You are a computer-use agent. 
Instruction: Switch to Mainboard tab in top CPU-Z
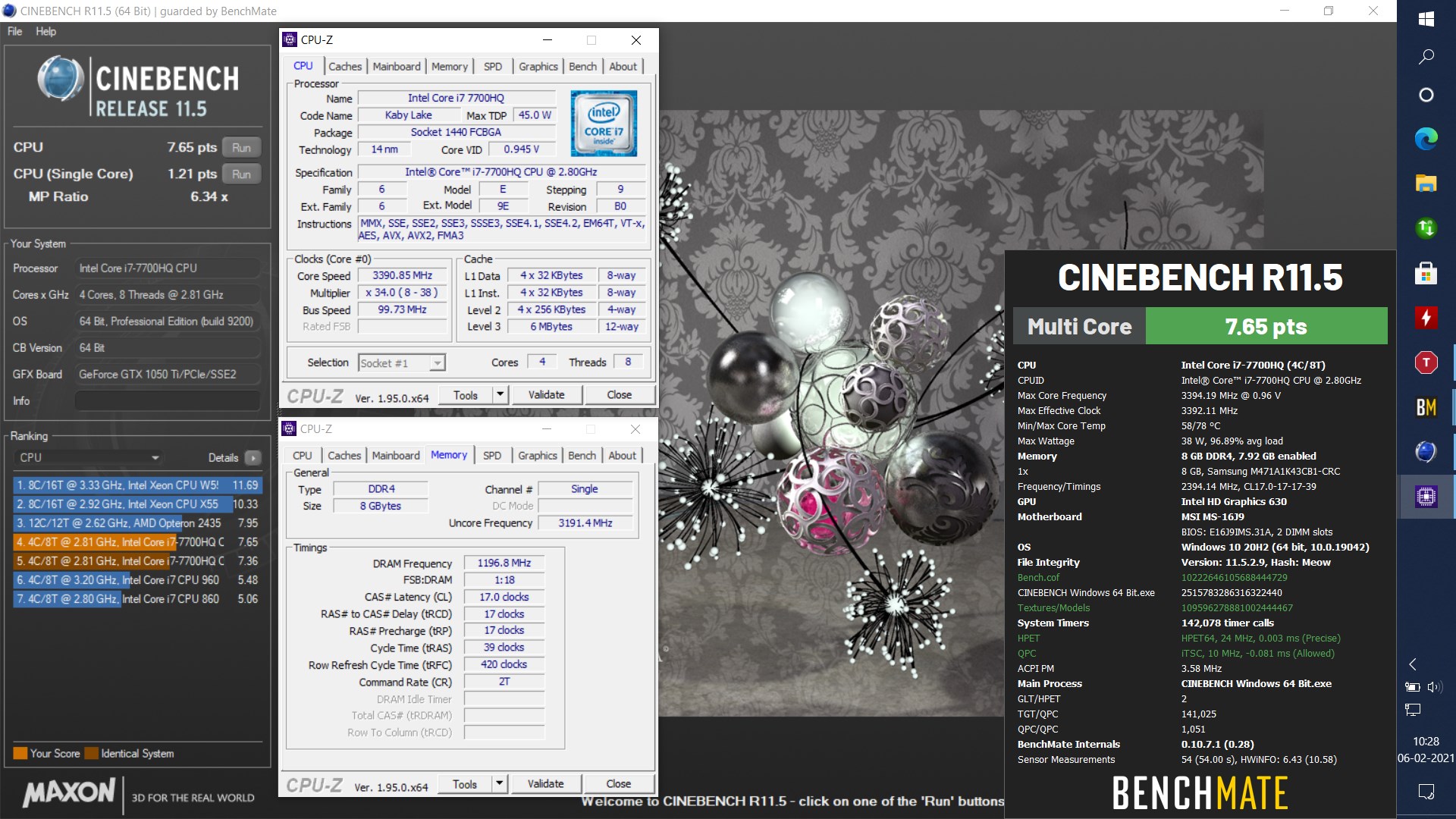click(396, 66)
